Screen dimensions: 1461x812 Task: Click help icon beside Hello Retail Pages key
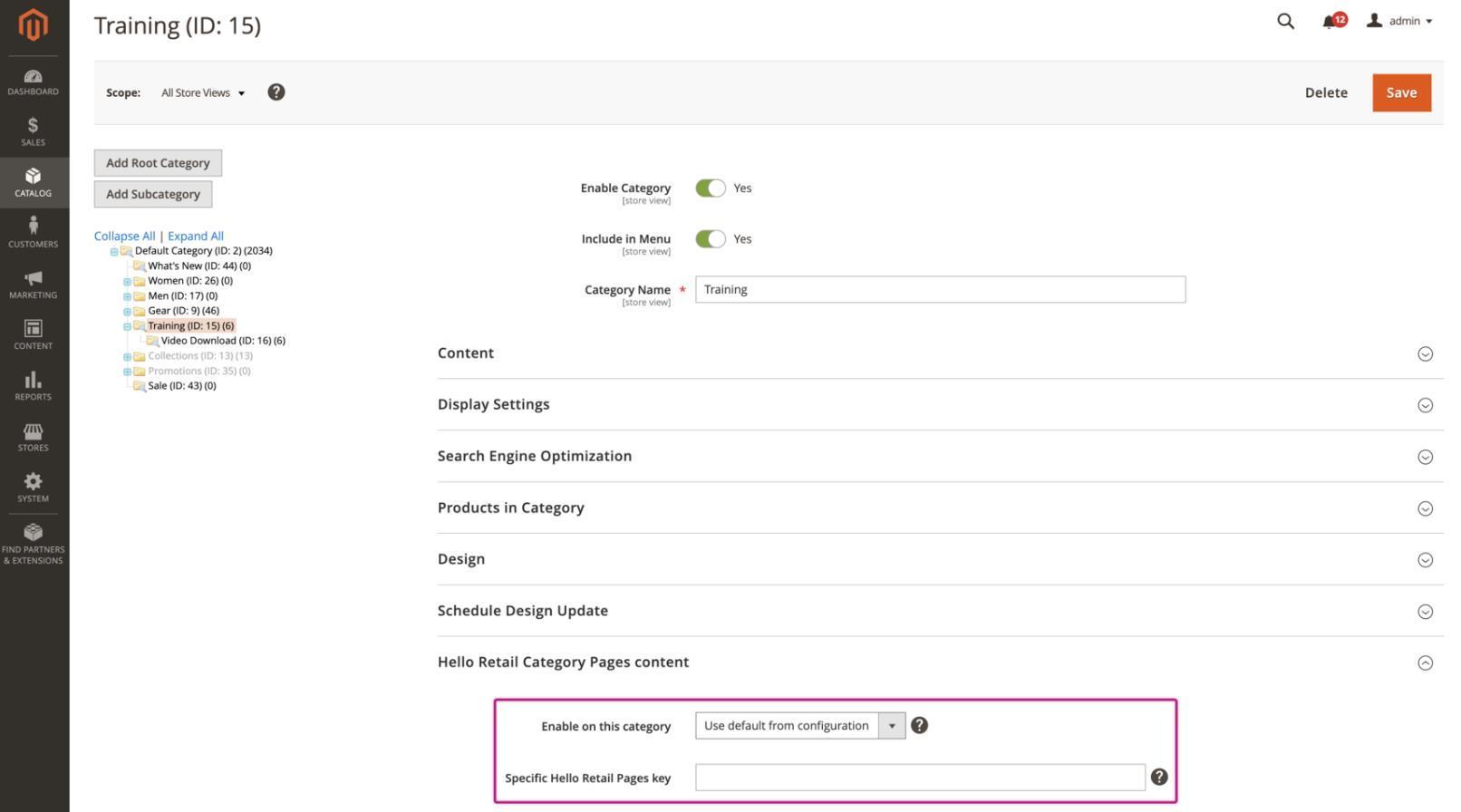click(1158, 777)
